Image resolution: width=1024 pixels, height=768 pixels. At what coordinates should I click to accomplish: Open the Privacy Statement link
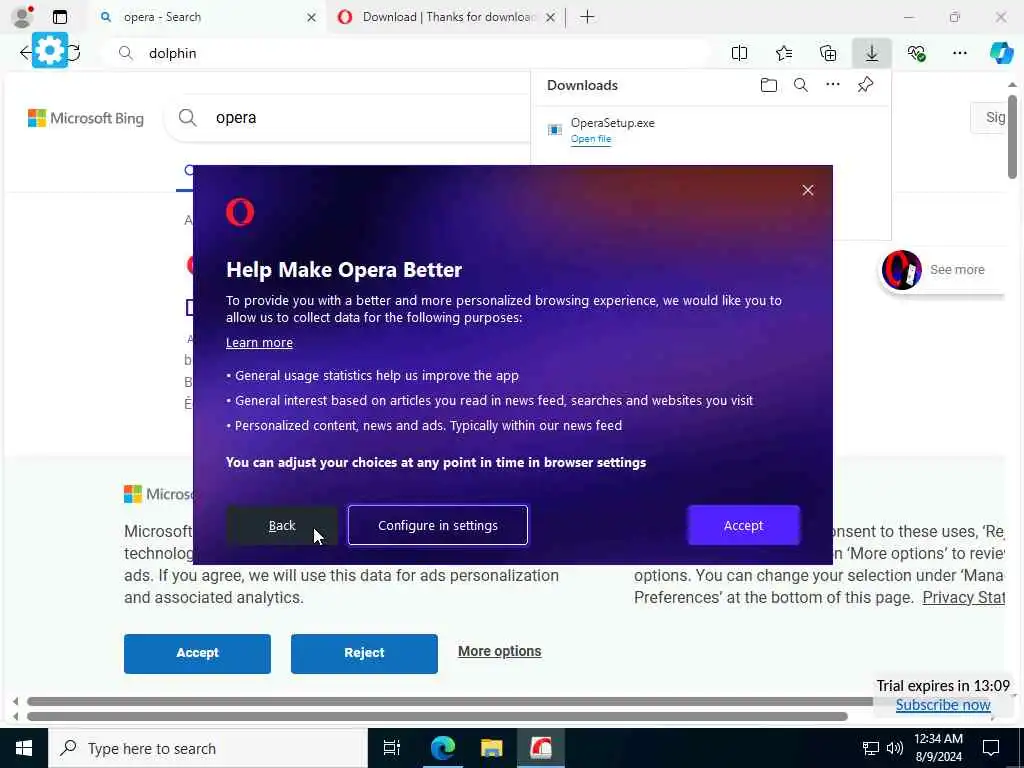coord(963,598)
